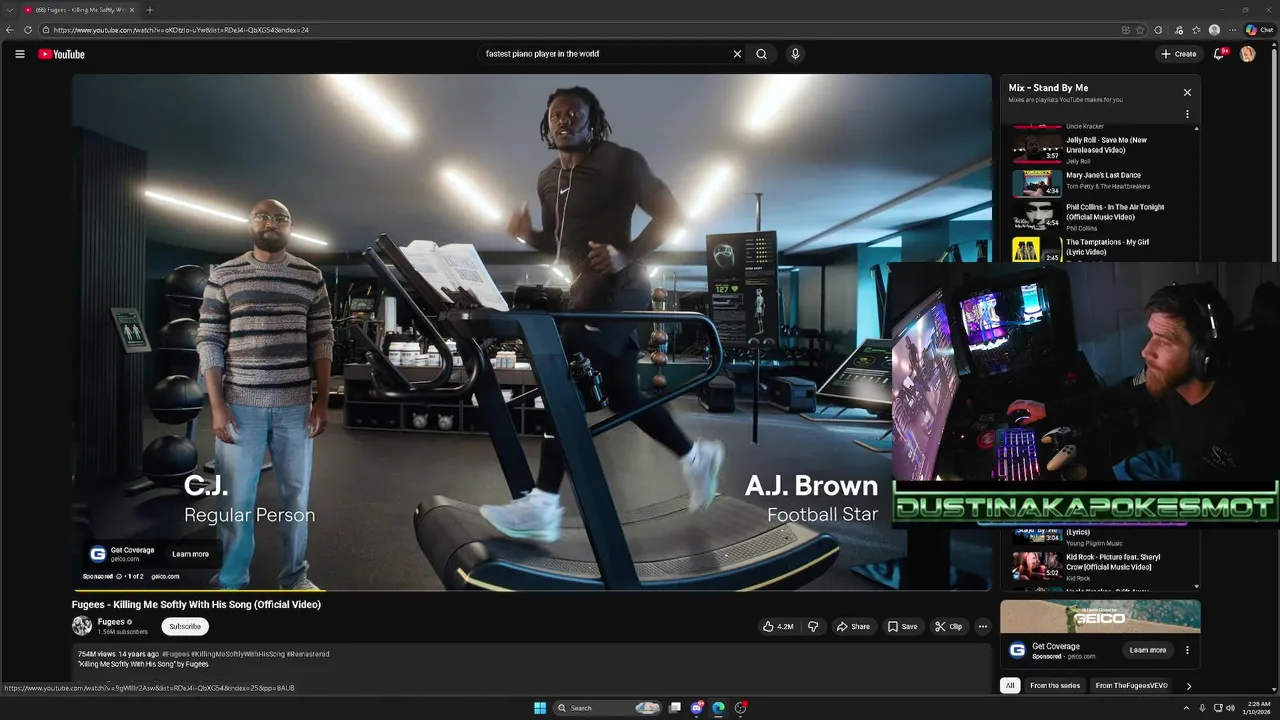Add page to favorites with star icon
This screenshot has height=720, width=1280.
tap(1140, 30)
